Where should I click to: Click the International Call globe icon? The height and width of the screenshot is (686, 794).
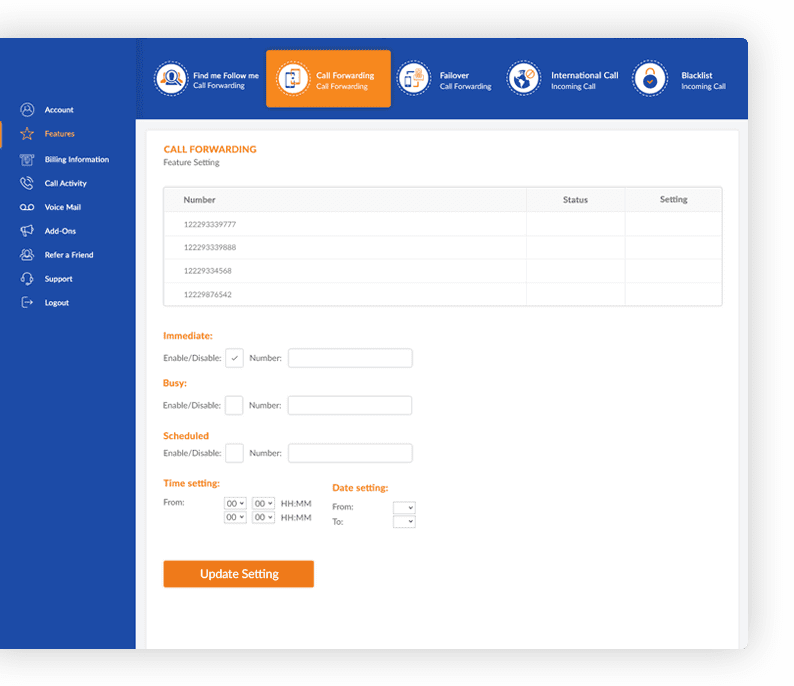pos(523,79)
